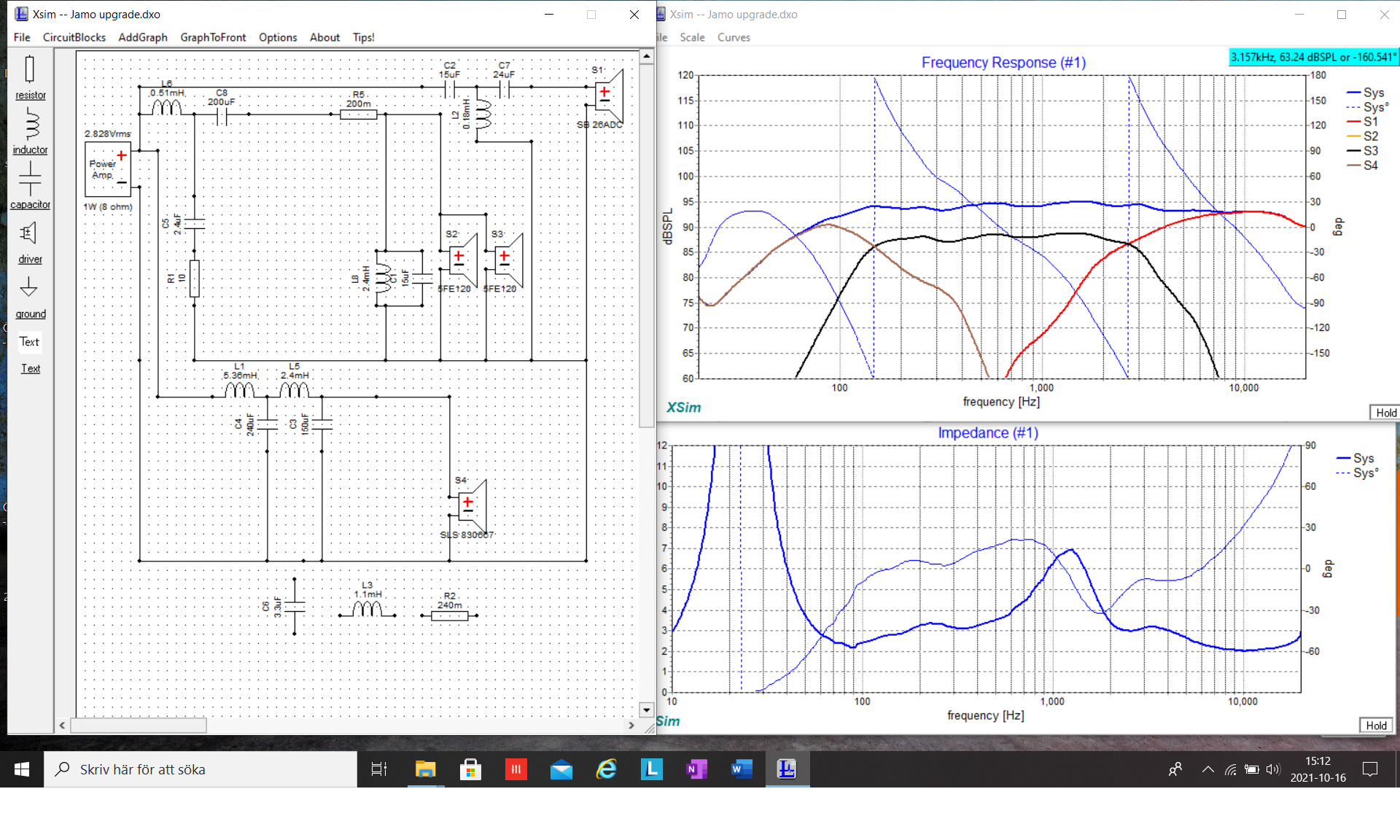Click schematic horizontal scrollbar thumb

pyautogui.click(x=139, y=726)
